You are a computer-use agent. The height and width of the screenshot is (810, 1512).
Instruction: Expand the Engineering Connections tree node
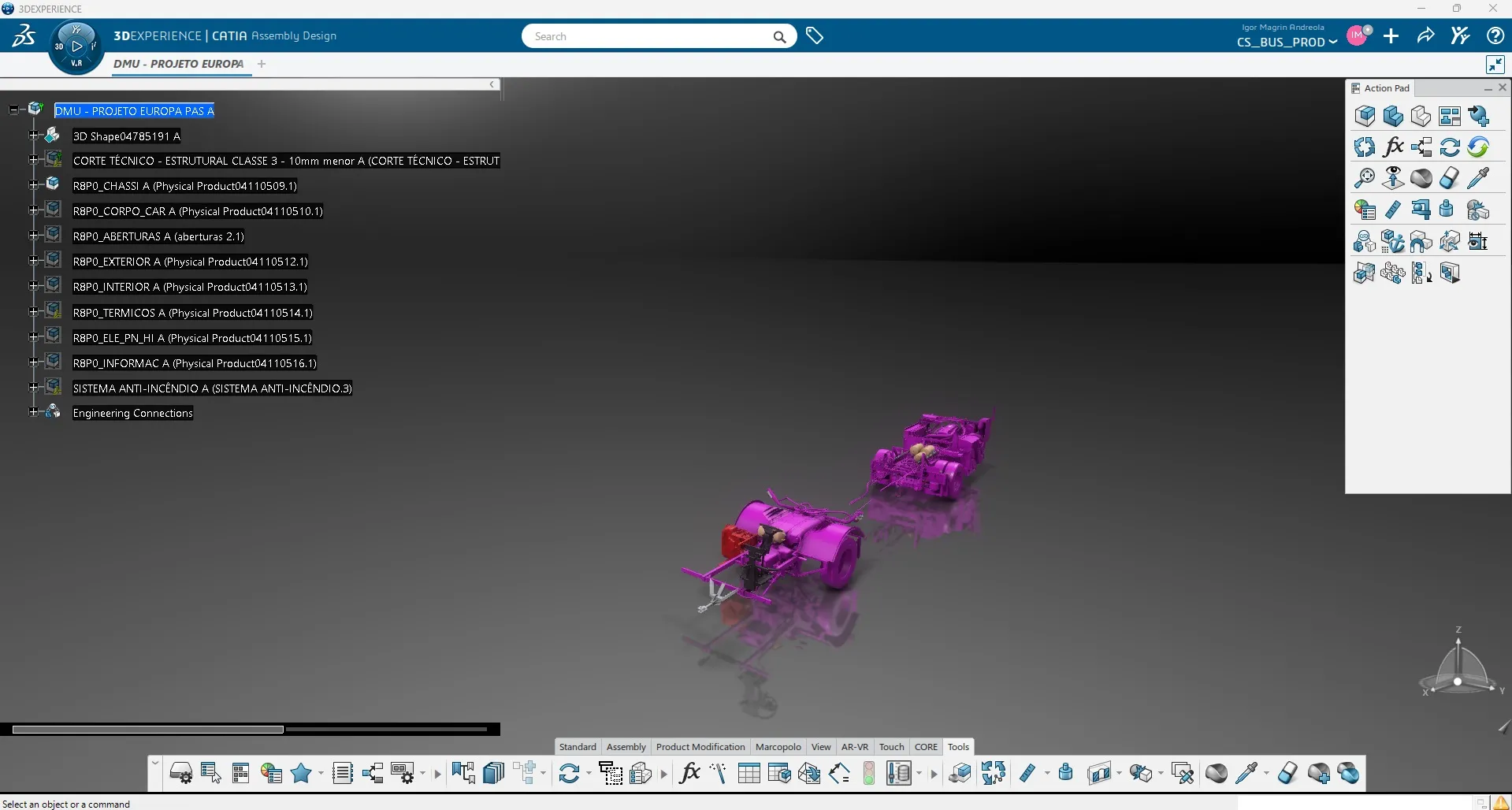[x=32, y=413]
